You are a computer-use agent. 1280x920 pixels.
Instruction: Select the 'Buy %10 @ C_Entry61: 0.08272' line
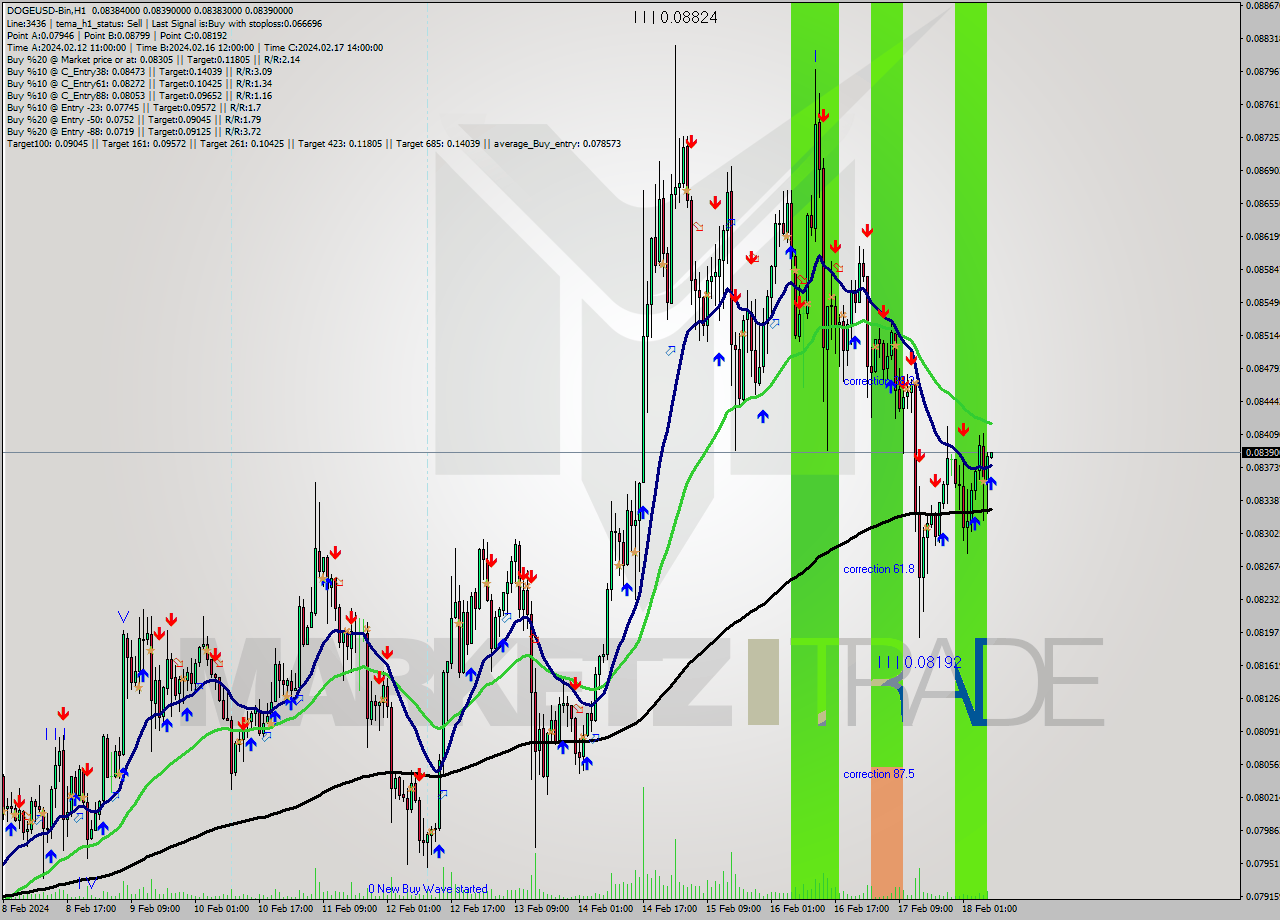coord(139,83)
